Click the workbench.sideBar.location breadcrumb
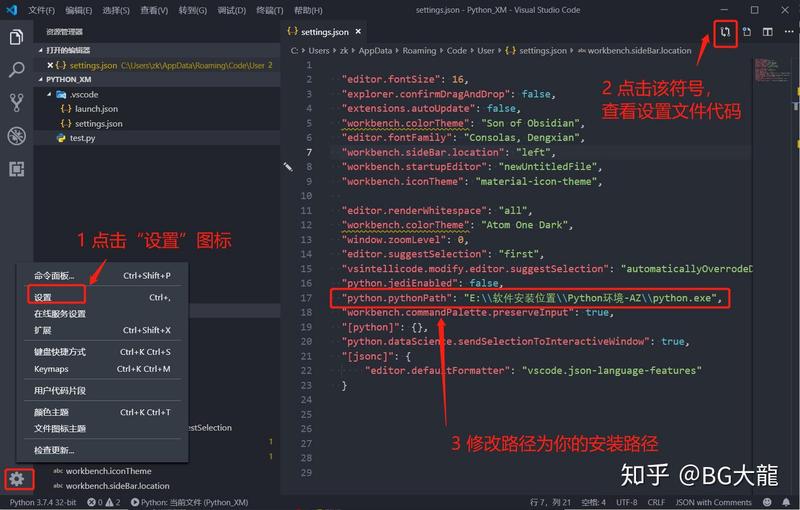 tap(635, 50)
